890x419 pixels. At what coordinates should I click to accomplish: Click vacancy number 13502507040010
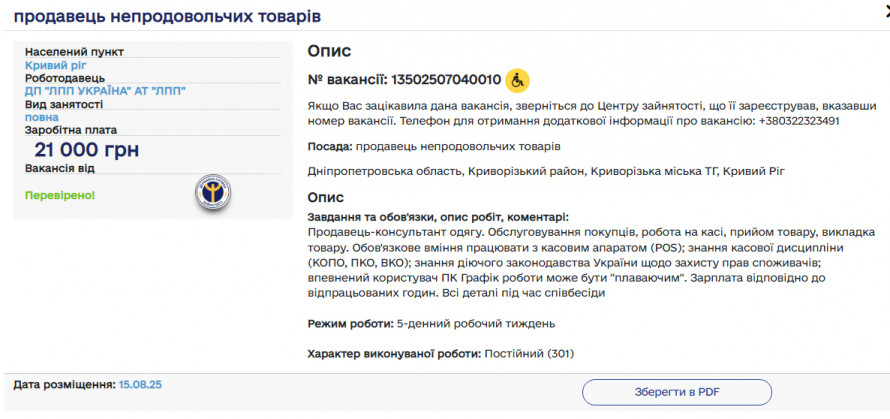[x=446, y=79]
